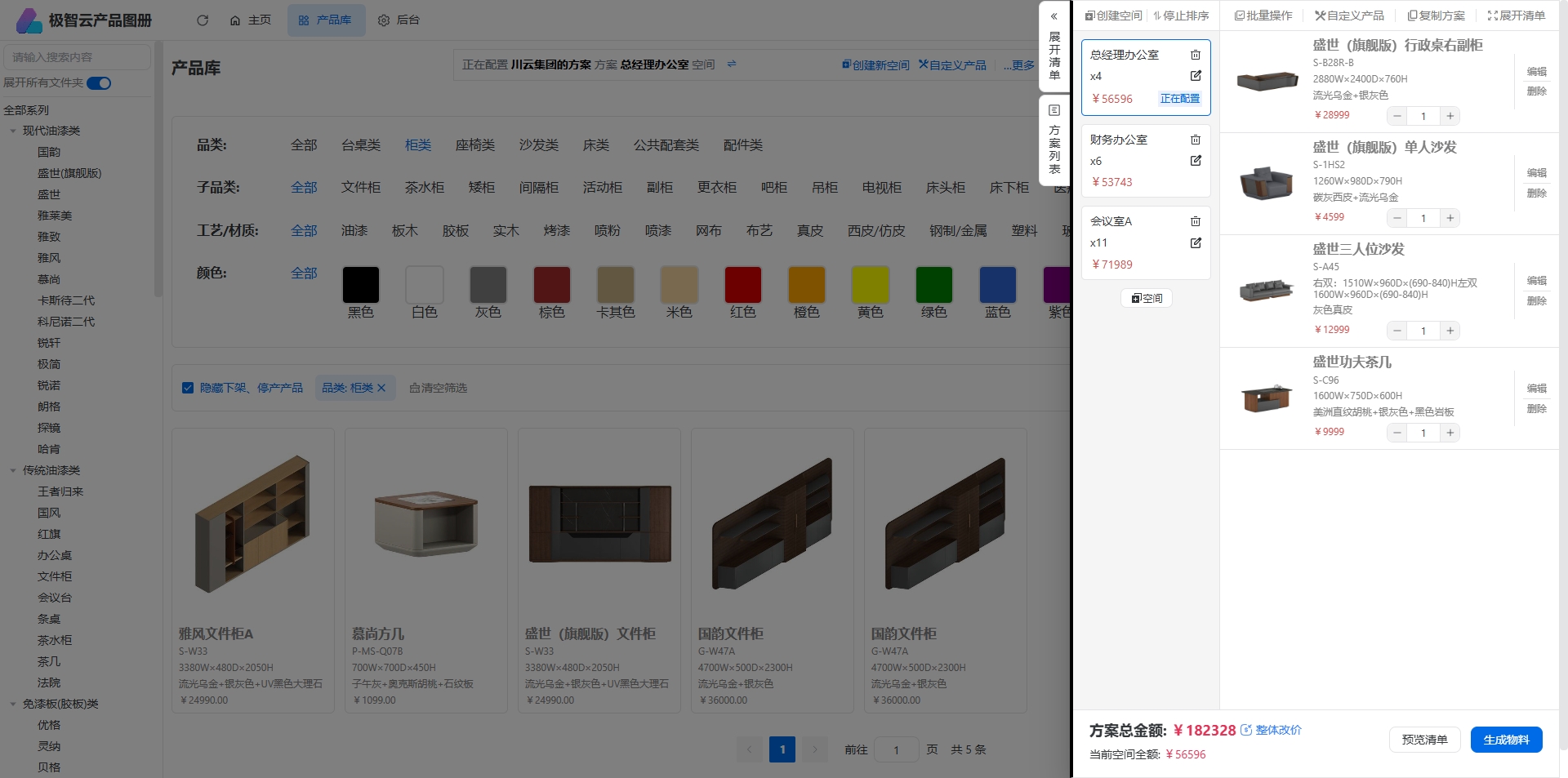This screenshot has height=778, width=1568.
Task: Collapse the 现代油漆类 tree folder
Action: point(13,131)
